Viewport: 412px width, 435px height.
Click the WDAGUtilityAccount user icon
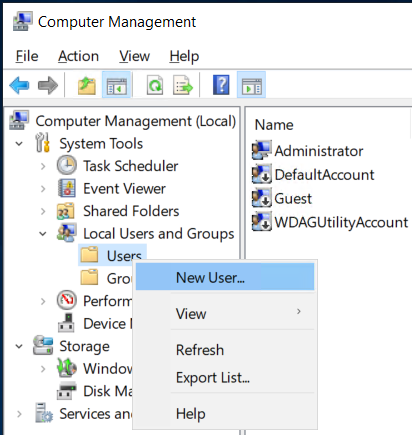[262, 221]
